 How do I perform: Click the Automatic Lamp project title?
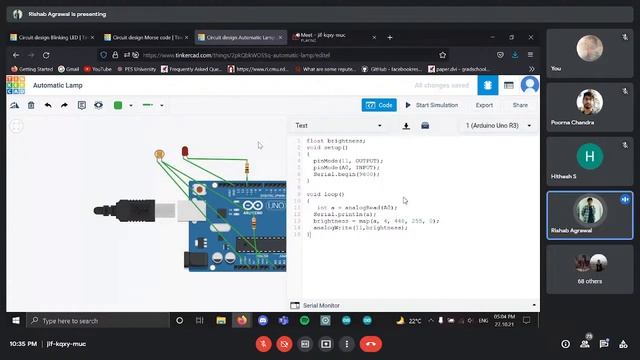pyautogui.click(x=58, y=85)
